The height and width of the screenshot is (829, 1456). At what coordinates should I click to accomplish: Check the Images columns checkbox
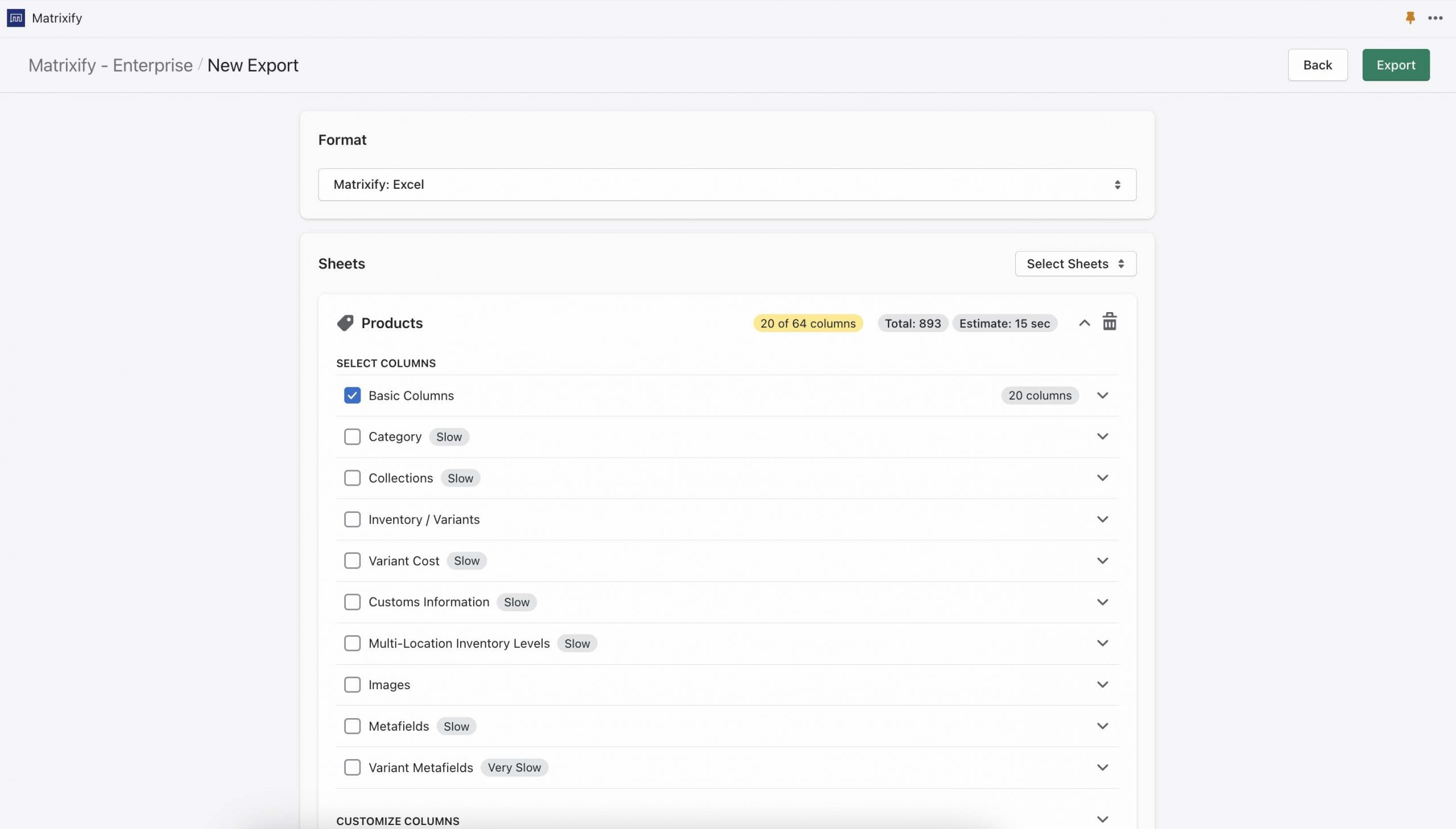pyautogui.click(x=352, y=685)
